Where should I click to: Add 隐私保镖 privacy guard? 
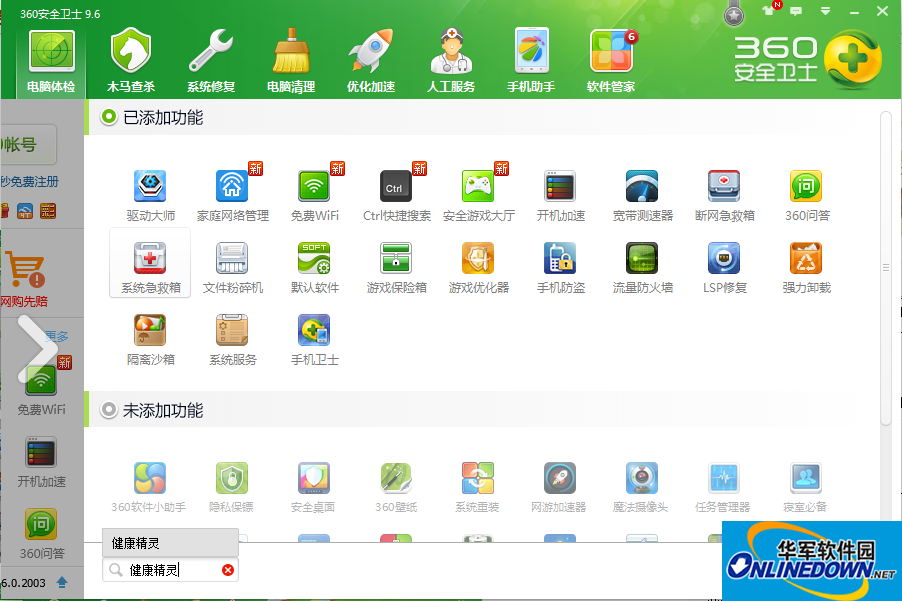click(231, 487)
